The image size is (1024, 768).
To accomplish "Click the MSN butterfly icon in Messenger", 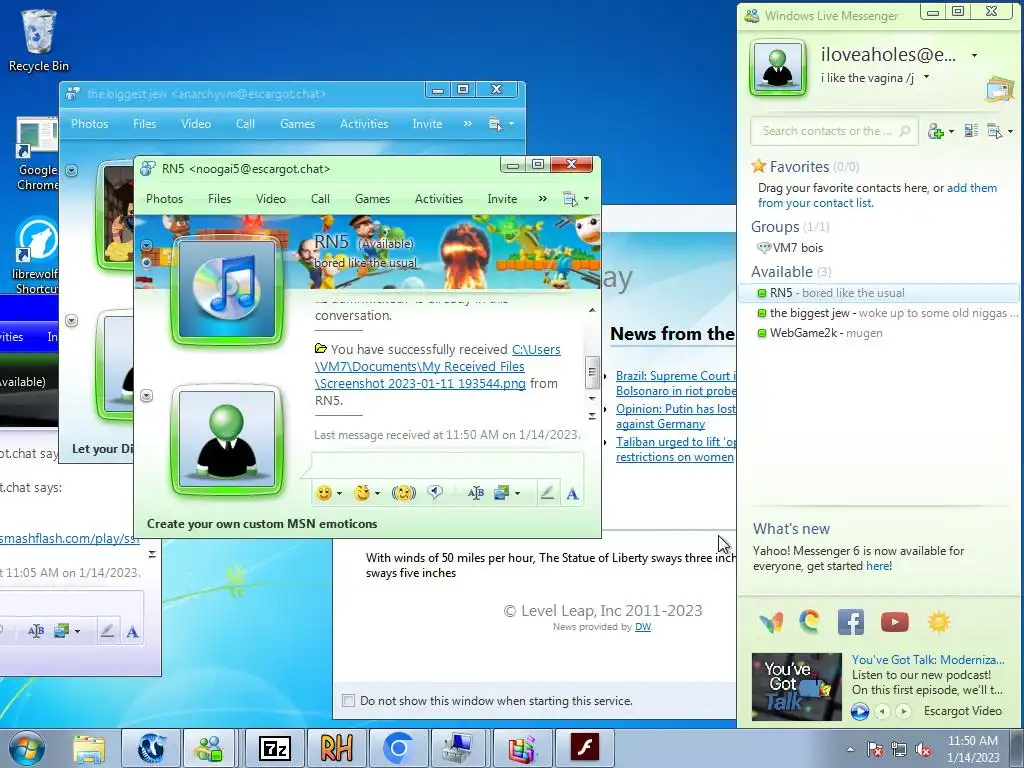I will [771, 622].
